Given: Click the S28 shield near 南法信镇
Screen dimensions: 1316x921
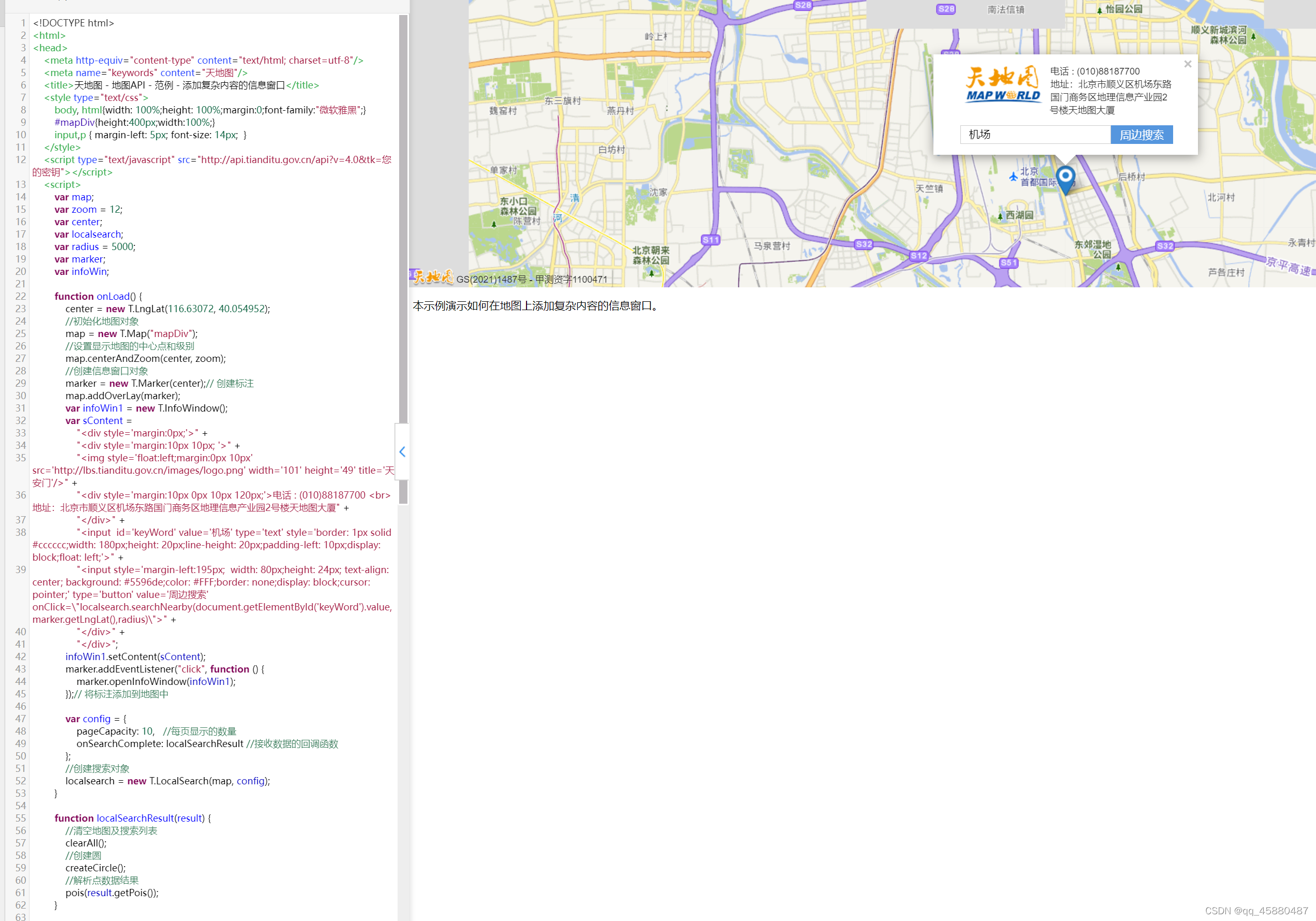Looking at the screenshot, I should (x=946, y=9).
